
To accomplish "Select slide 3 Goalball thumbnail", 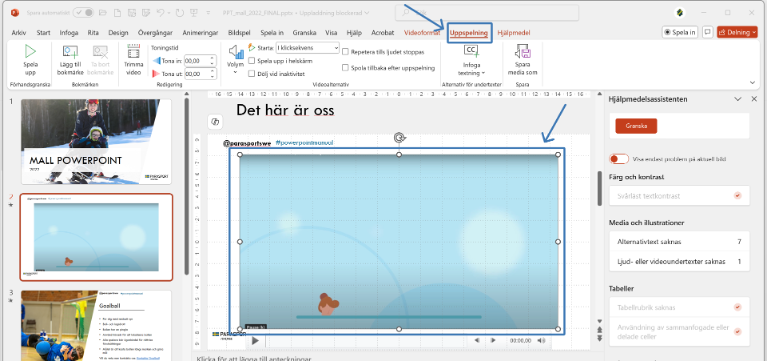I will [96, 326].
